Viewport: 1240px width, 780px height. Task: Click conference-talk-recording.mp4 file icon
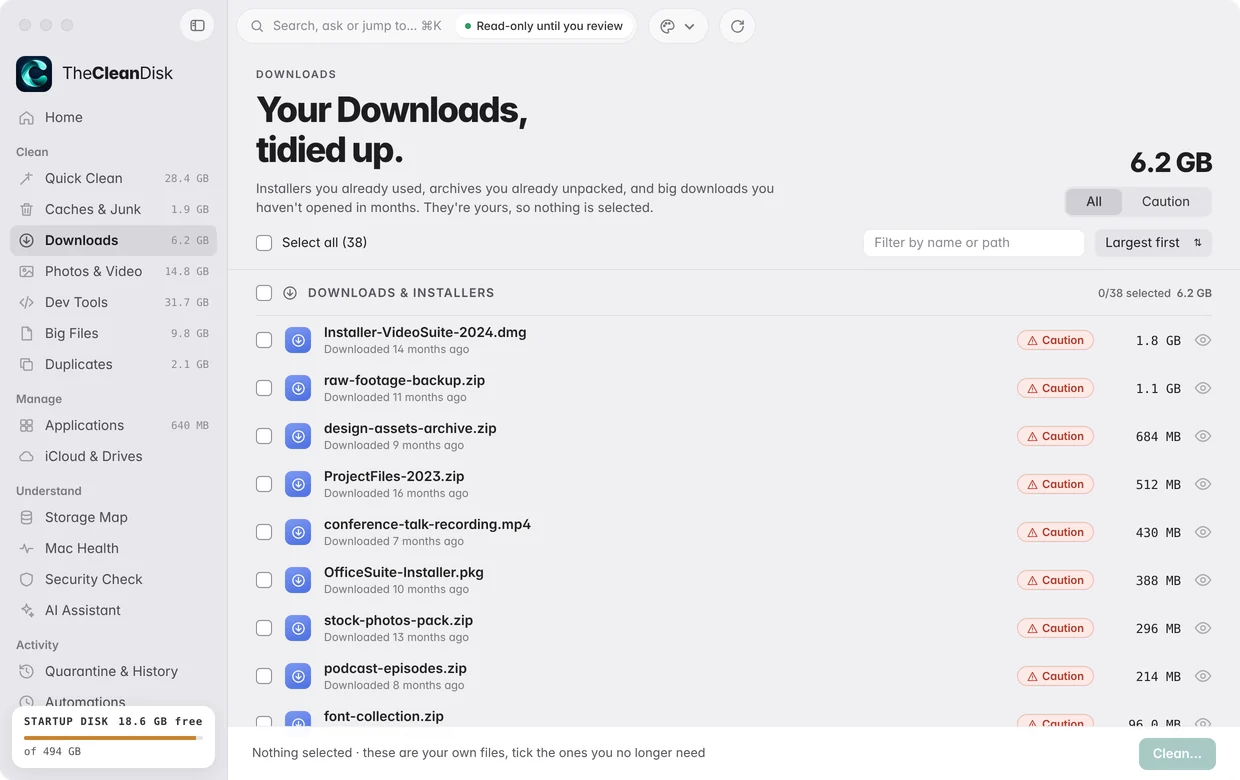click(298, 532)
